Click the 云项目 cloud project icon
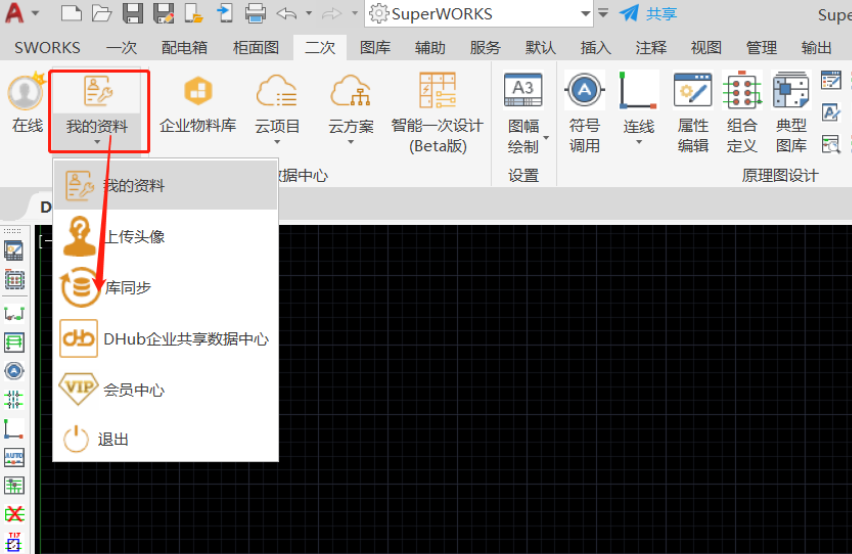 (x=277, y=91)
